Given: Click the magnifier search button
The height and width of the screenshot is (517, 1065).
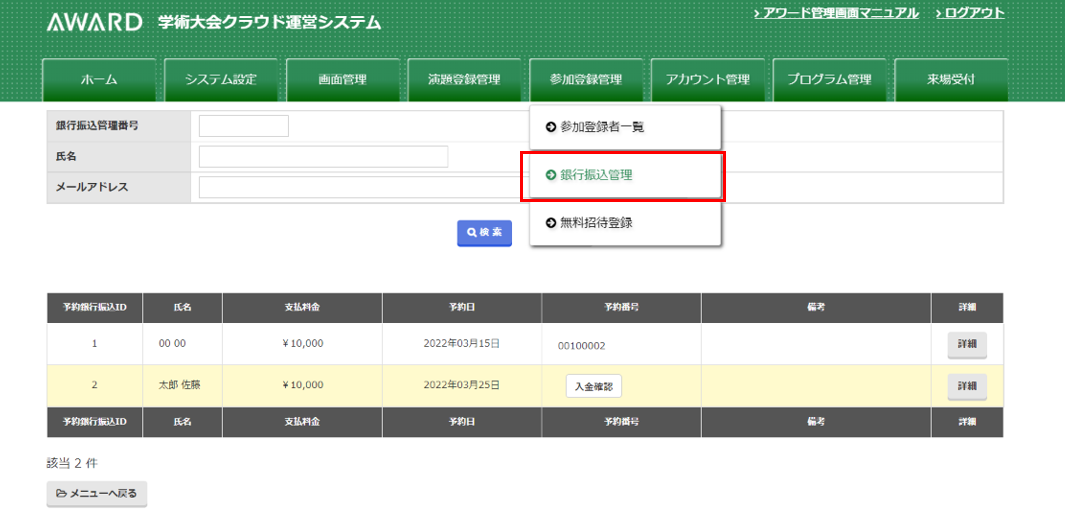Looking at the screenshot, I should 484,232.
